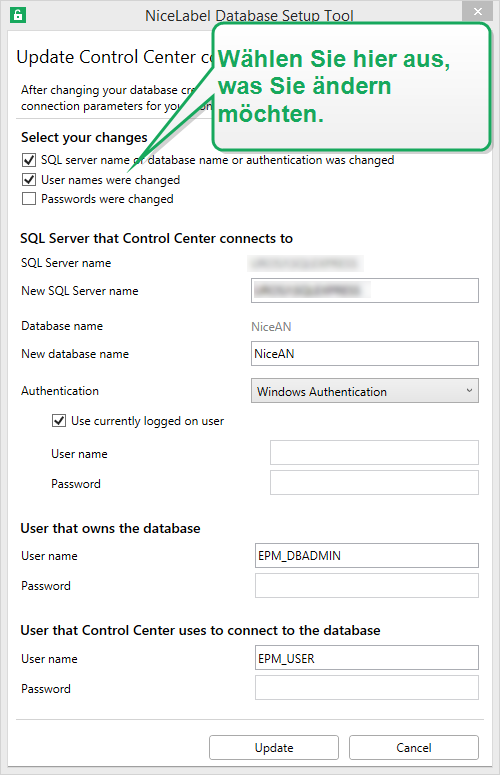Click 'User that owns the database' heading
This screenshot has width=500, height=775.
point(110,528)
